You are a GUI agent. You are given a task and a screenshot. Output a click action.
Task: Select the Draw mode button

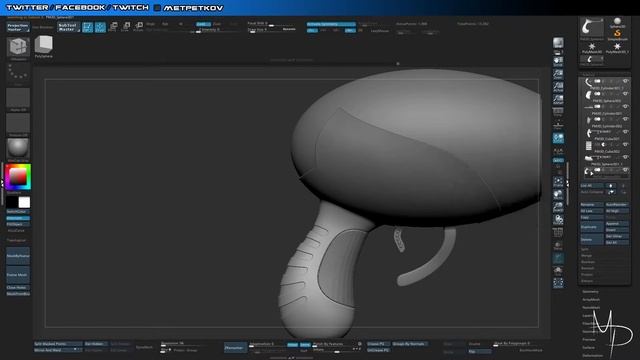point(100,27)
